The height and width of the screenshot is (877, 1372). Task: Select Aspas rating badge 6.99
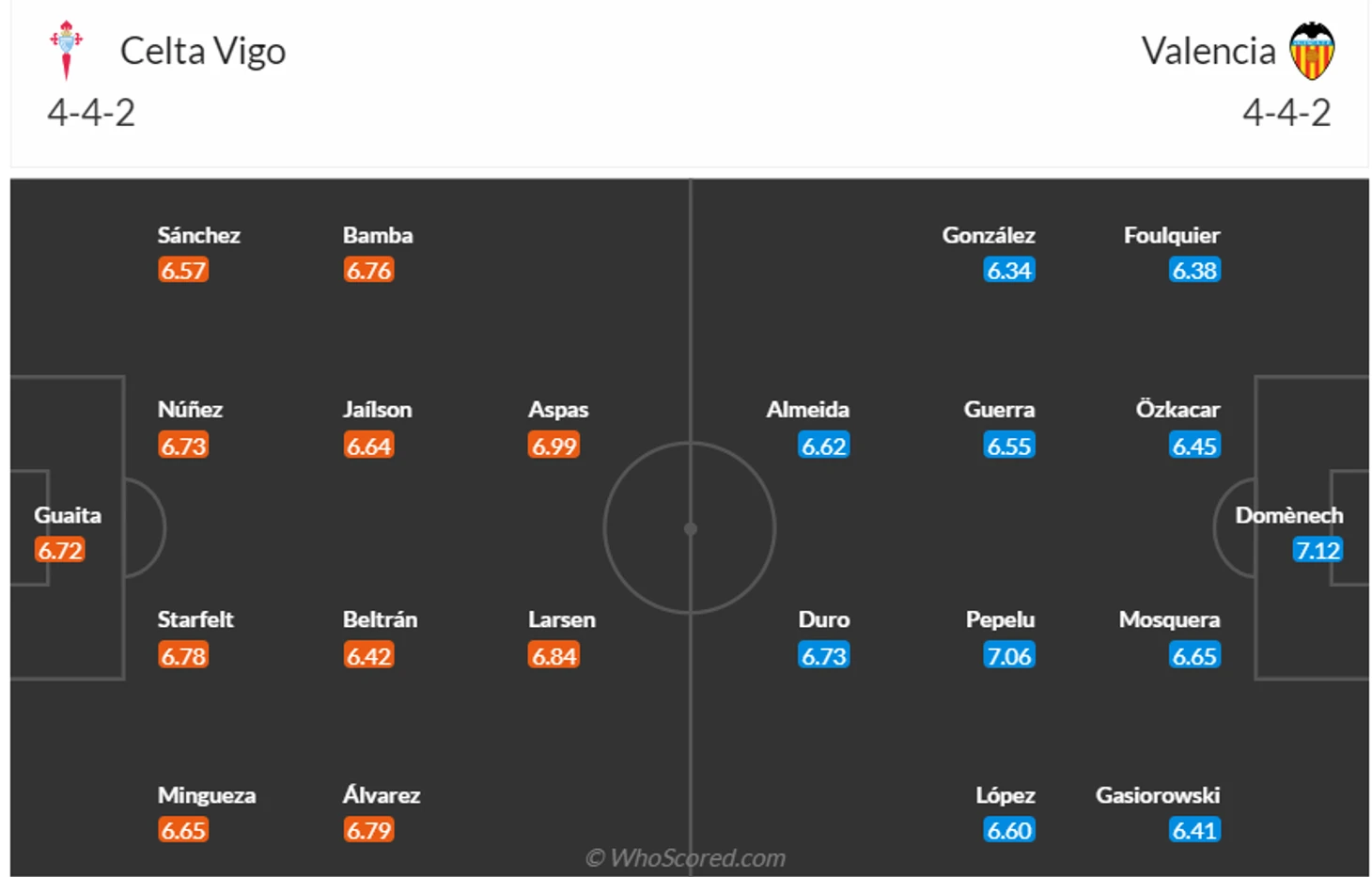click(553, 446)
